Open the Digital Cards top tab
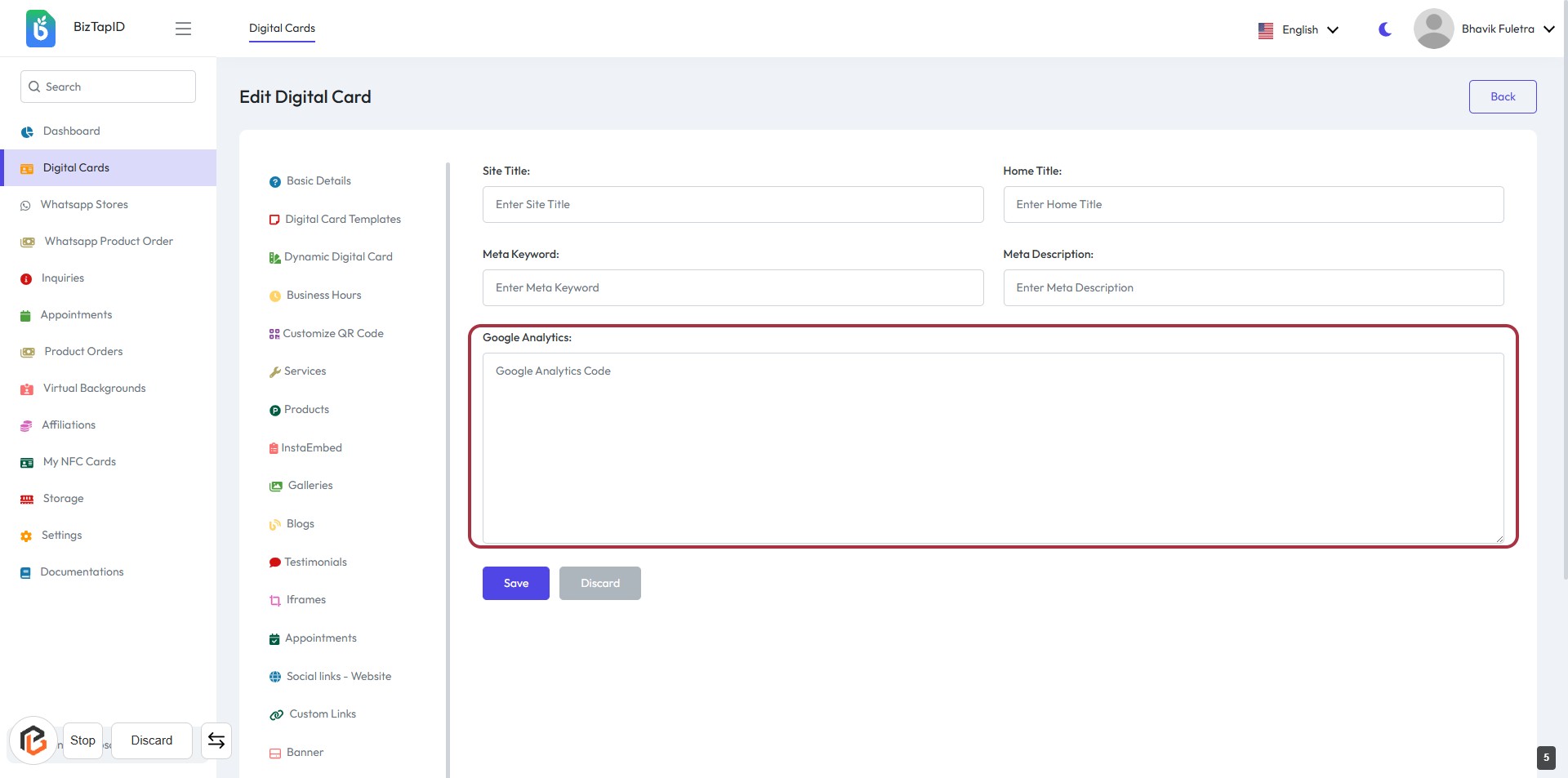 click(x=282, y=28)
